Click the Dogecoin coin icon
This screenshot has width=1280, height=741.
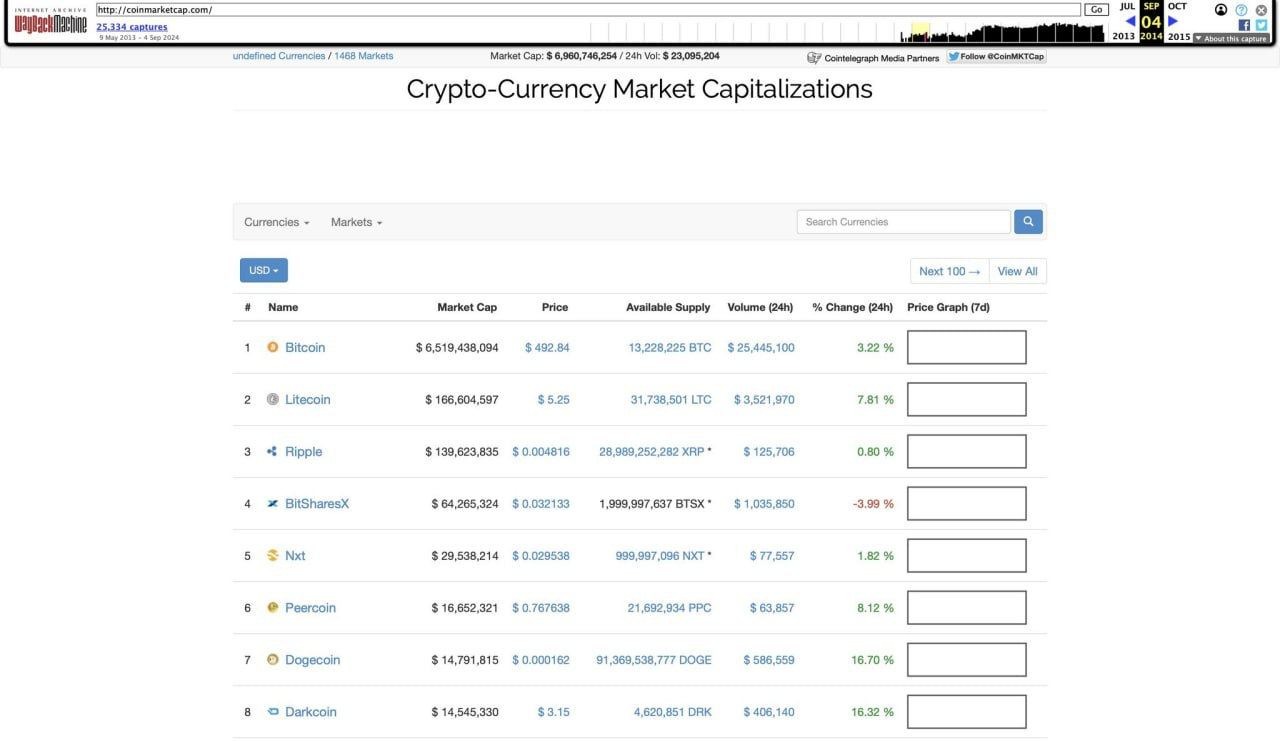point(273,659)
